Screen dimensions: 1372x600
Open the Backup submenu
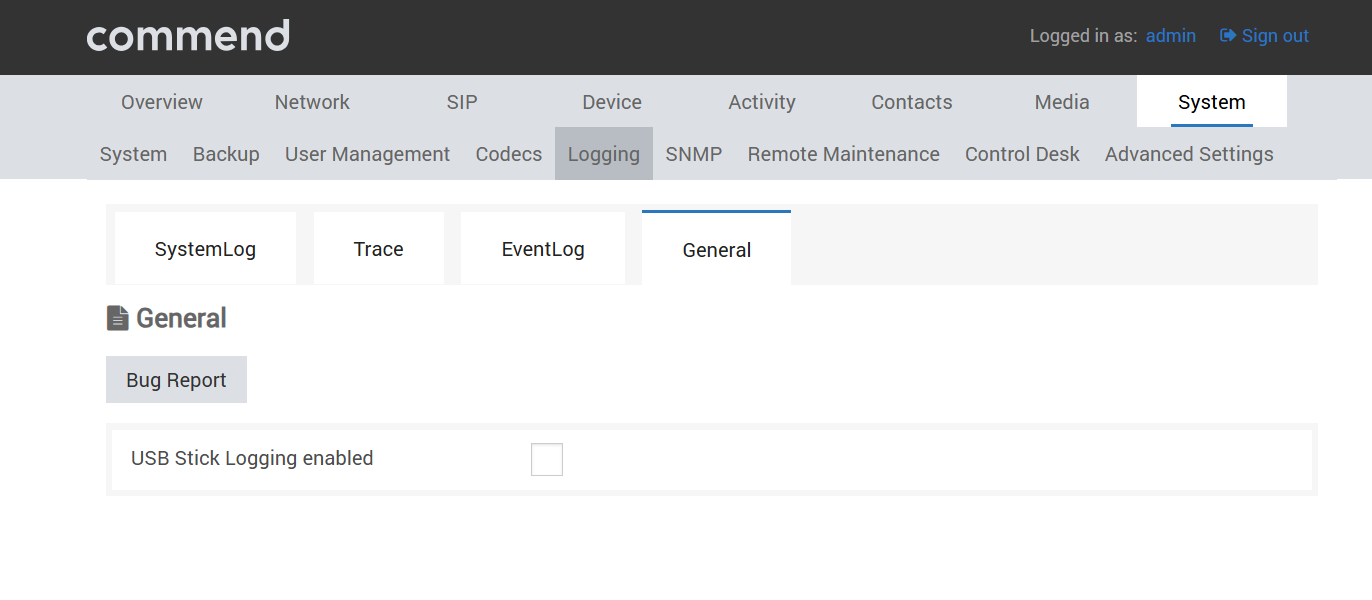point(226,154)
